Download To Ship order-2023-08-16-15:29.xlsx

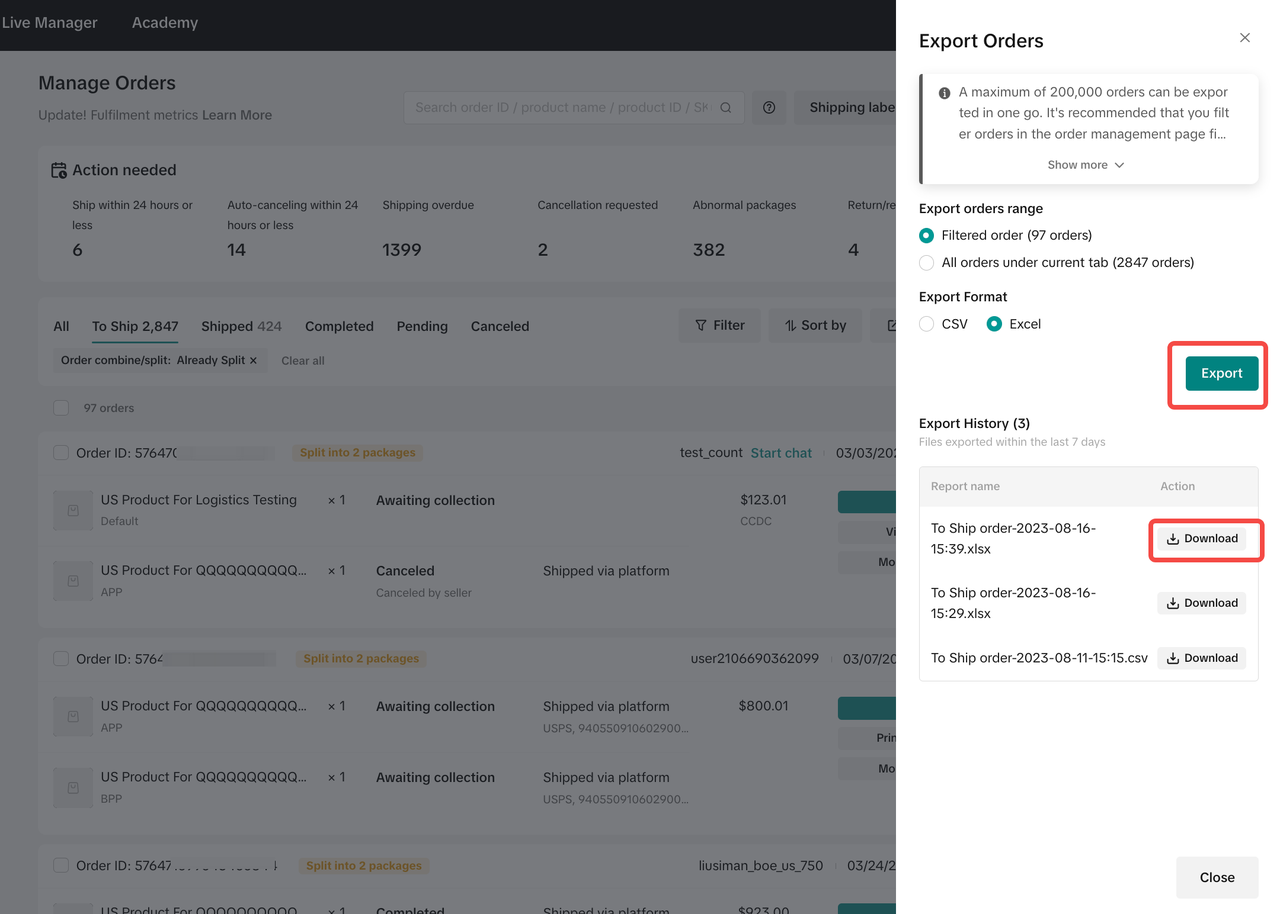(x=1201, y=603)
